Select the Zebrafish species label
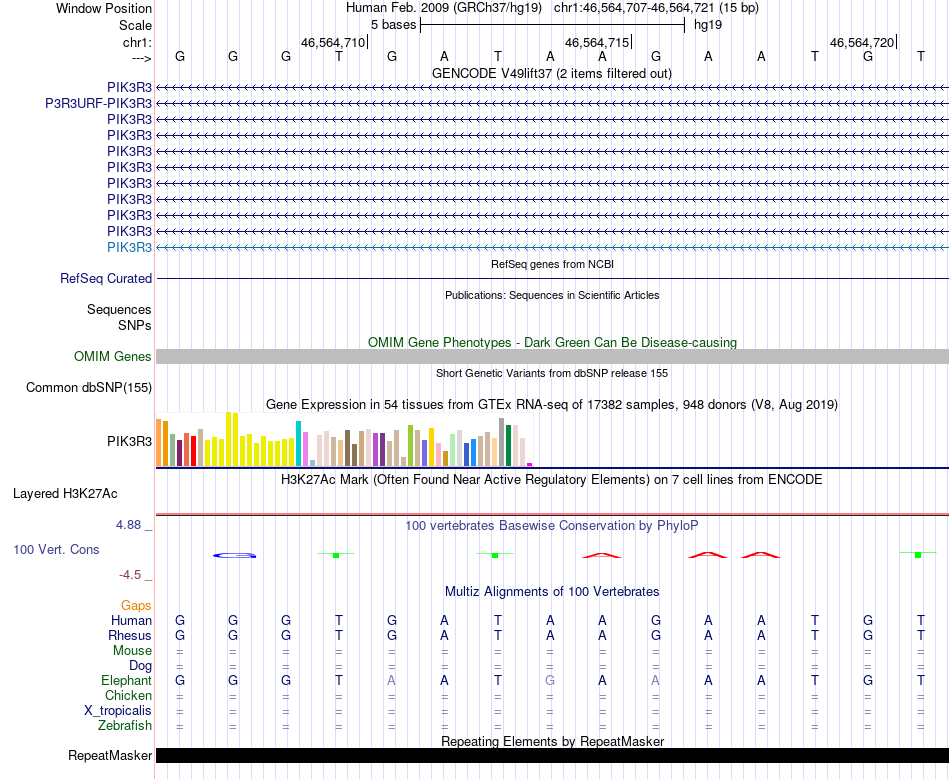 pos(125,726)
